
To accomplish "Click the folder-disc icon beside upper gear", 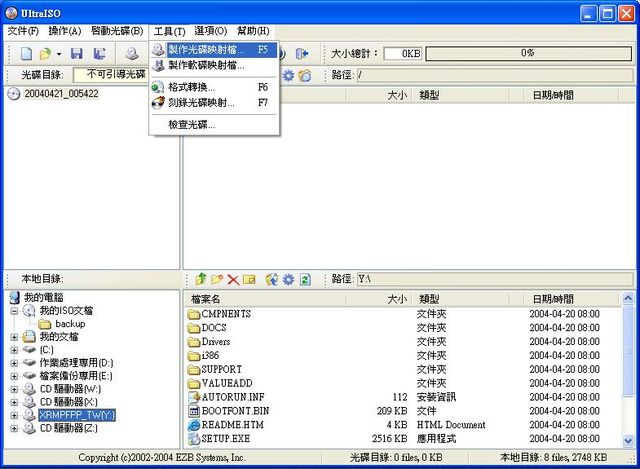I will (305, 76).
